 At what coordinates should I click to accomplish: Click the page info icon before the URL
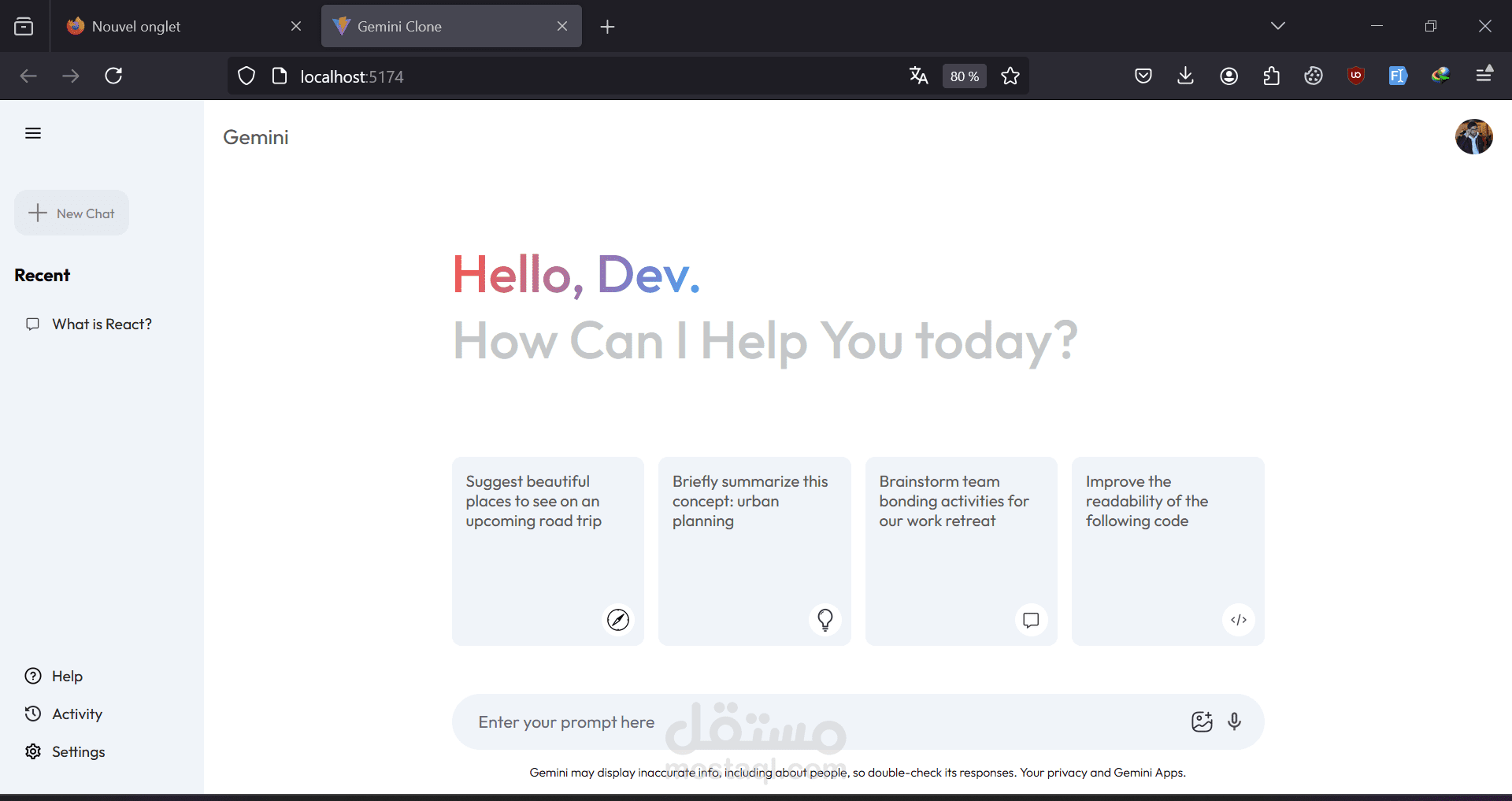coord(280,76)
